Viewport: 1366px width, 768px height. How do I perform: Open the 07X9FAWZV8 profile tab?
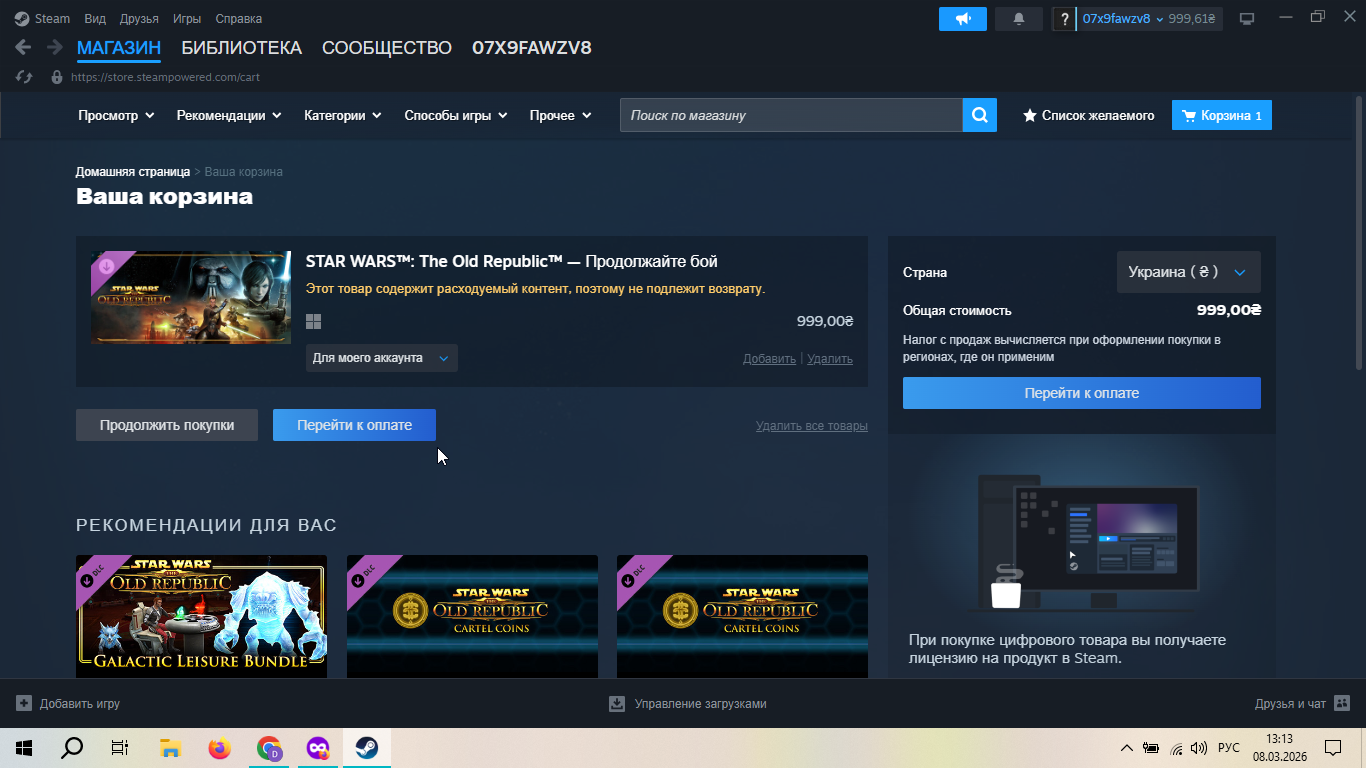click(x=532, y=48)
